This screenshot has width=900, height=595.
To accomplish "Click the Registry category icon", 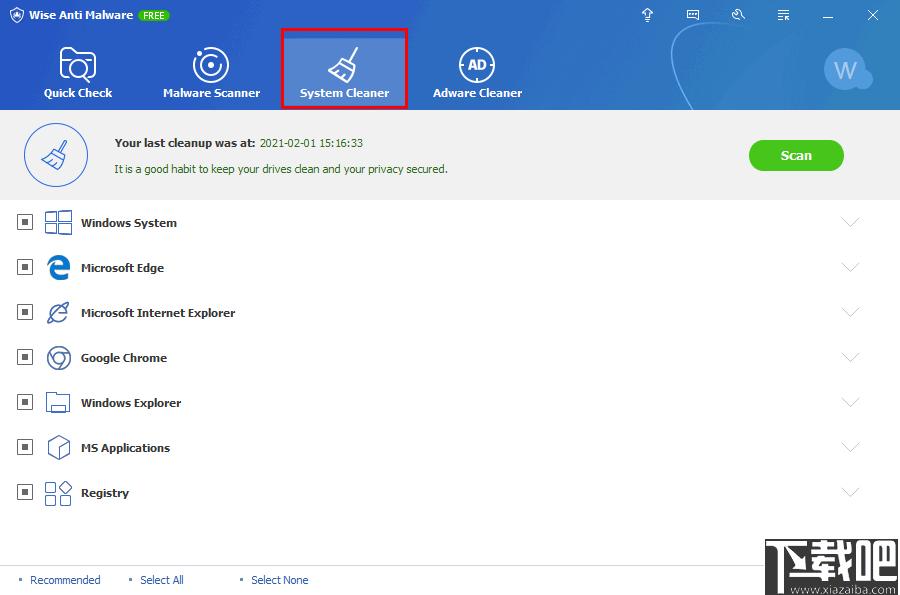I will (59, 493).
